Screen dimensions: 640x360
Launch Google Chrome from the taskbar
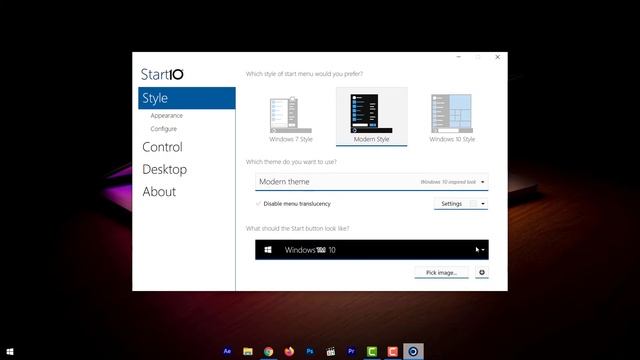[269, 351]
